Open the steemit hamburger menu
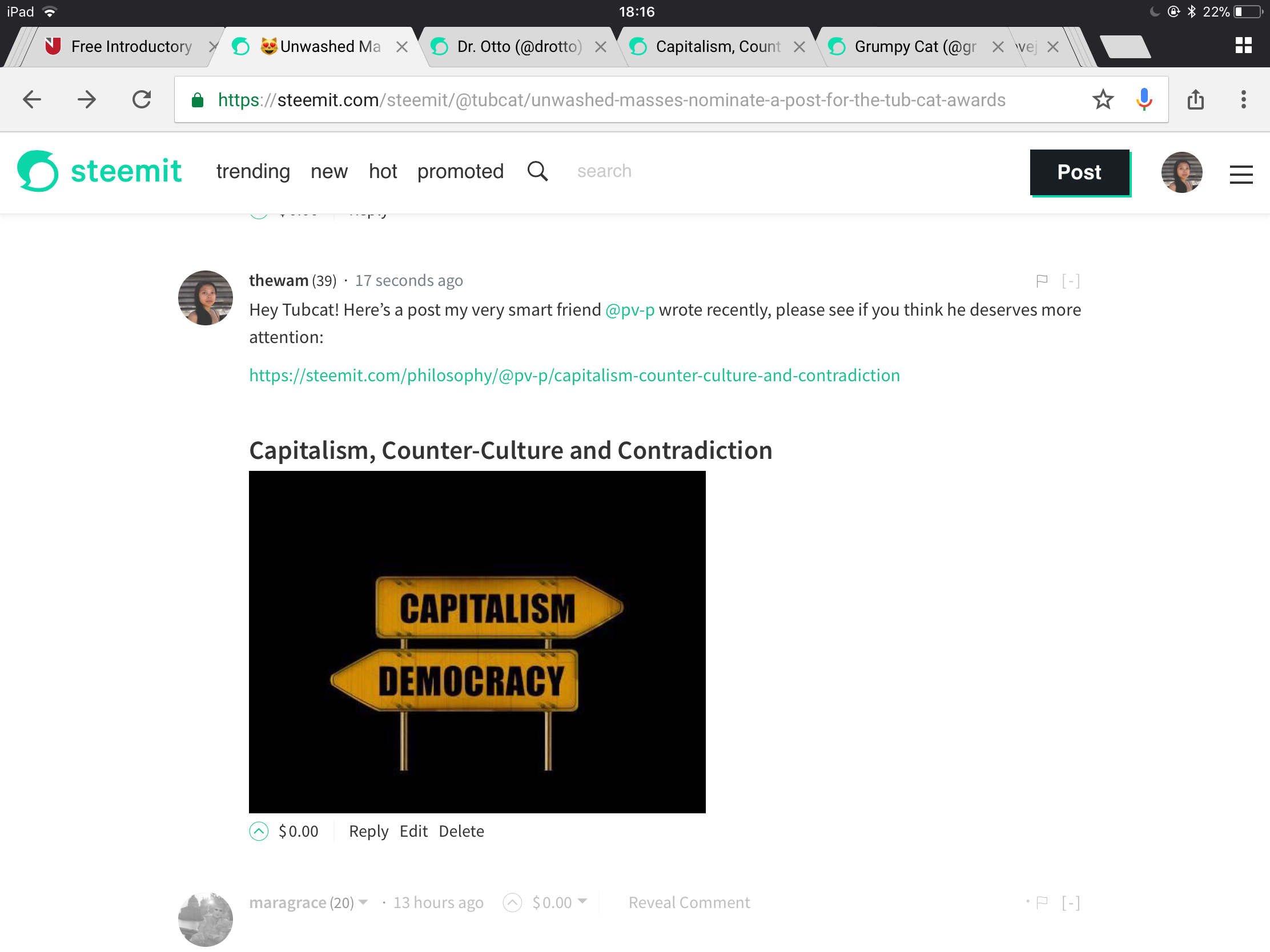1270x952 pixels. tap(1241, 174)
